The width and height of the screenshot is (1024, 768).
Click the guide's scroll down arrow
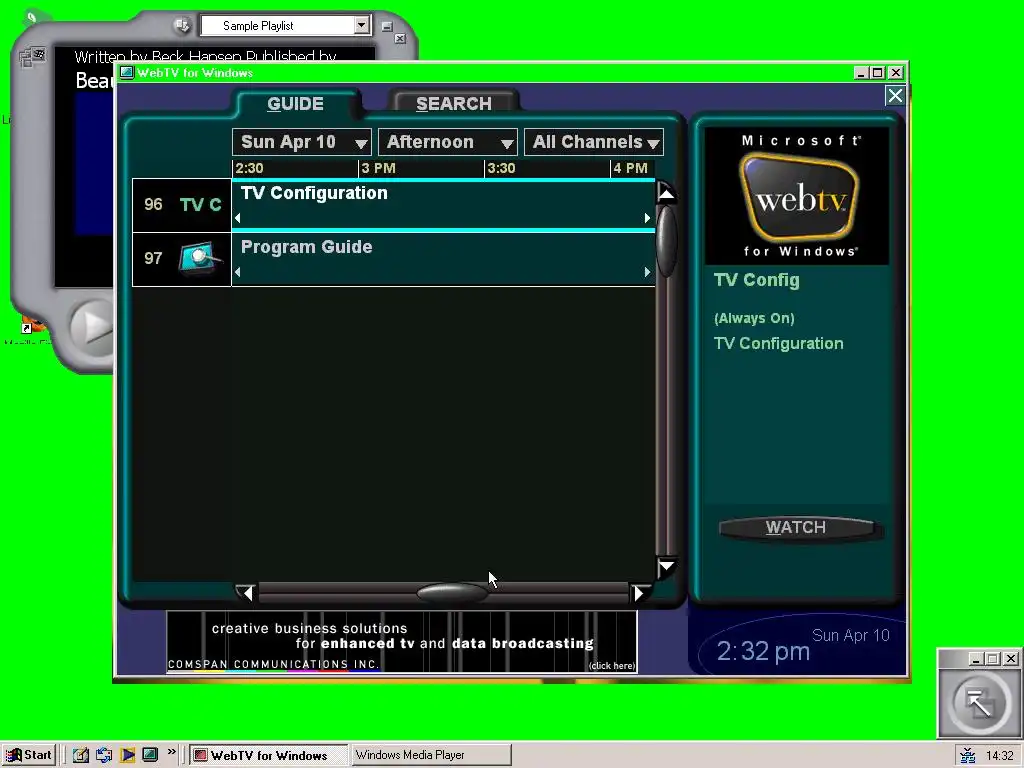[x=666, y=567]
